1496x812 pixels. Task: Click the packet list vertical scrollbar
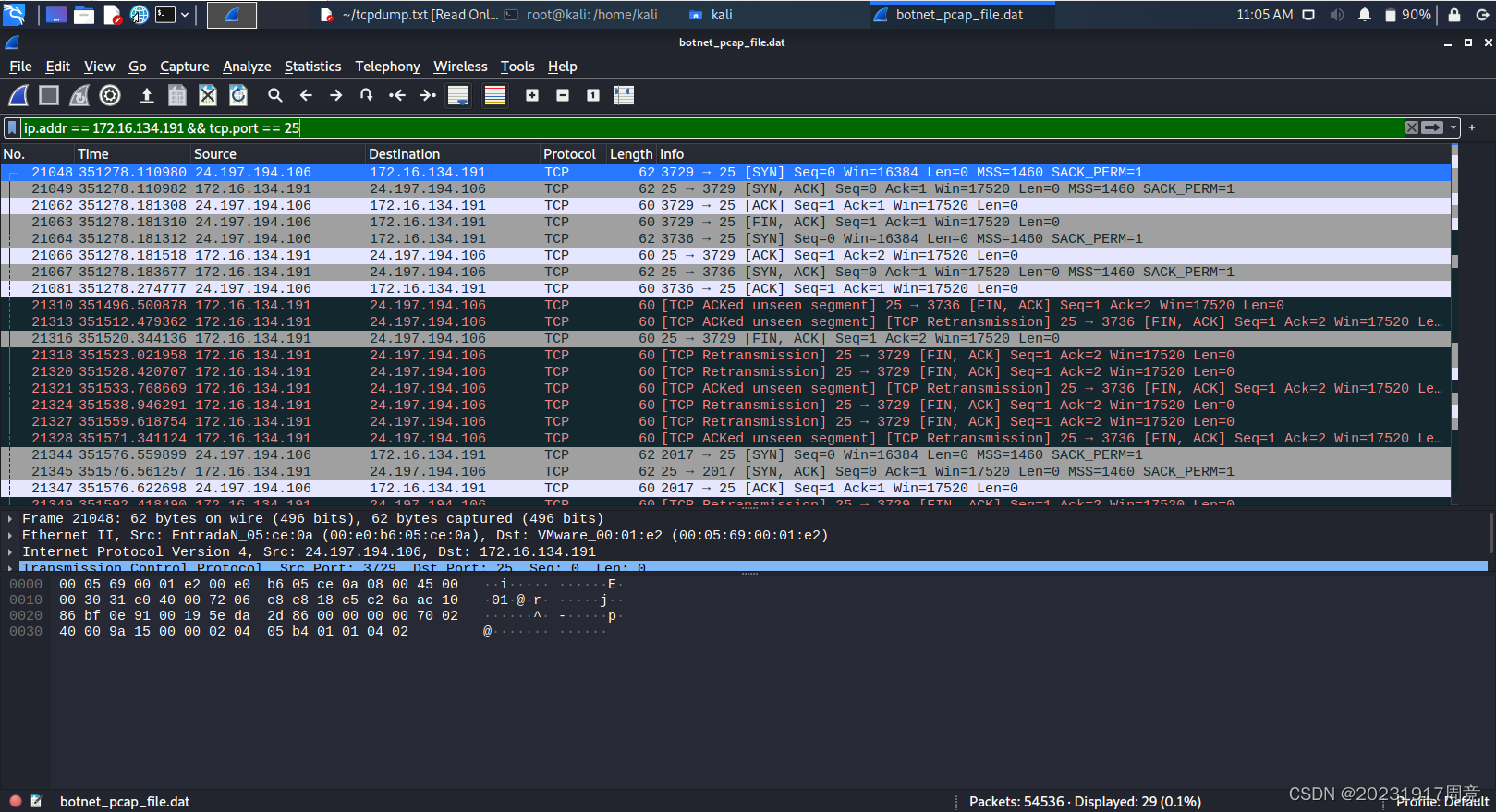tap(1454, 324)
